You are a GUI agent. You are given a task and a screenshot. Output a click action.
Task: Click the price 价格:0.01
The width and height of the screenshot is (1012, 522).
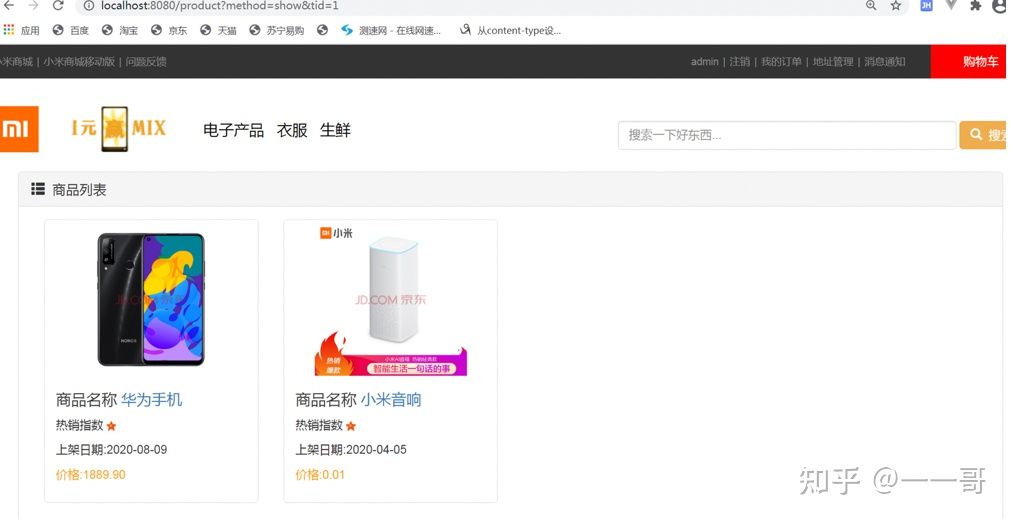tap(320, 475)
